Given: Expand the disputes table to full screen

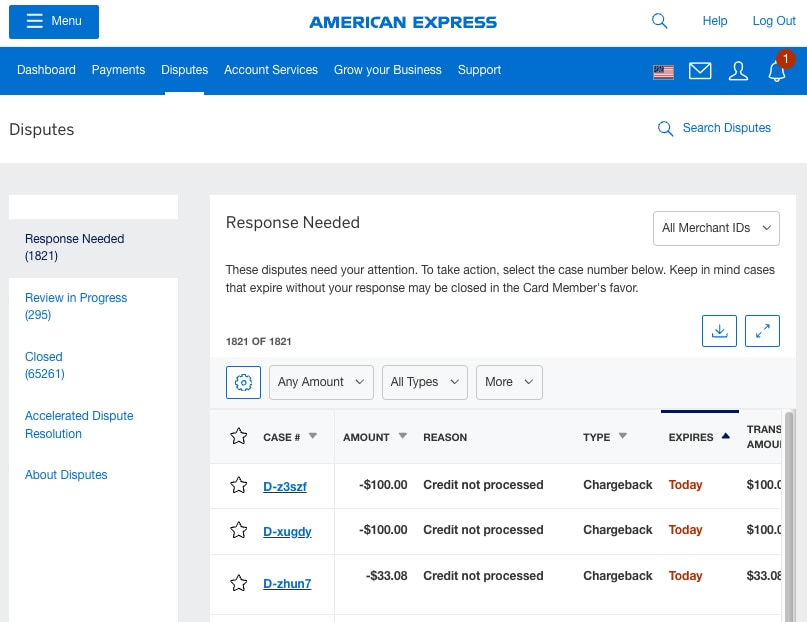Looking at the screenshot, I should [762, 330].
